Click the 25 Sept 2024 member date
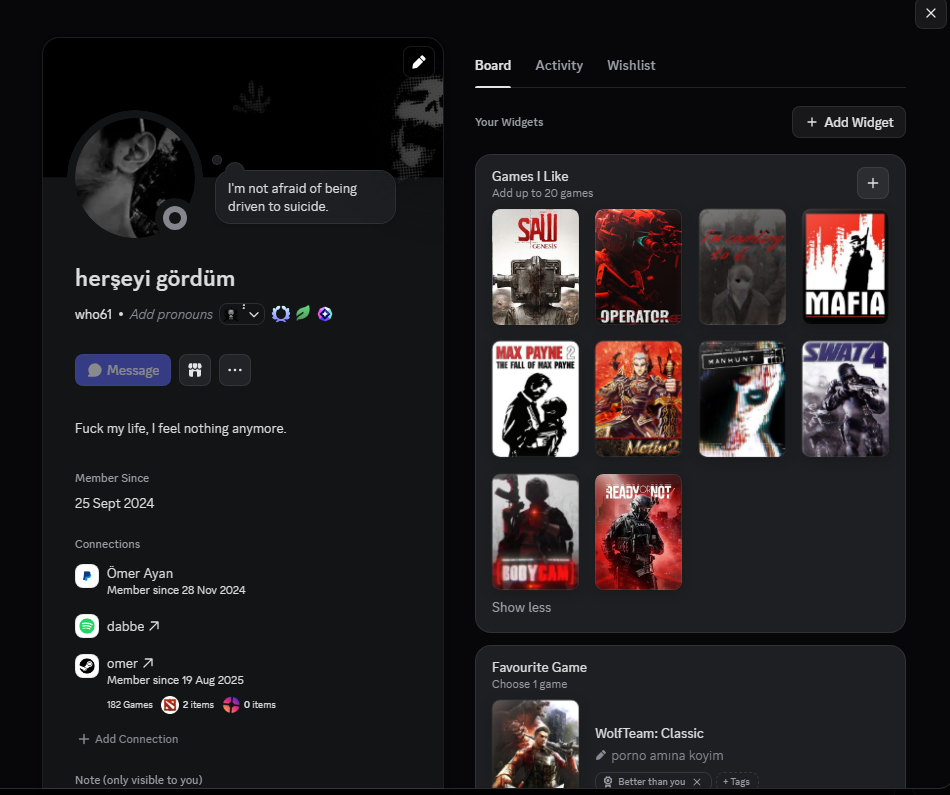Screen dimensions: 950x795 click(x=115, y=504)
